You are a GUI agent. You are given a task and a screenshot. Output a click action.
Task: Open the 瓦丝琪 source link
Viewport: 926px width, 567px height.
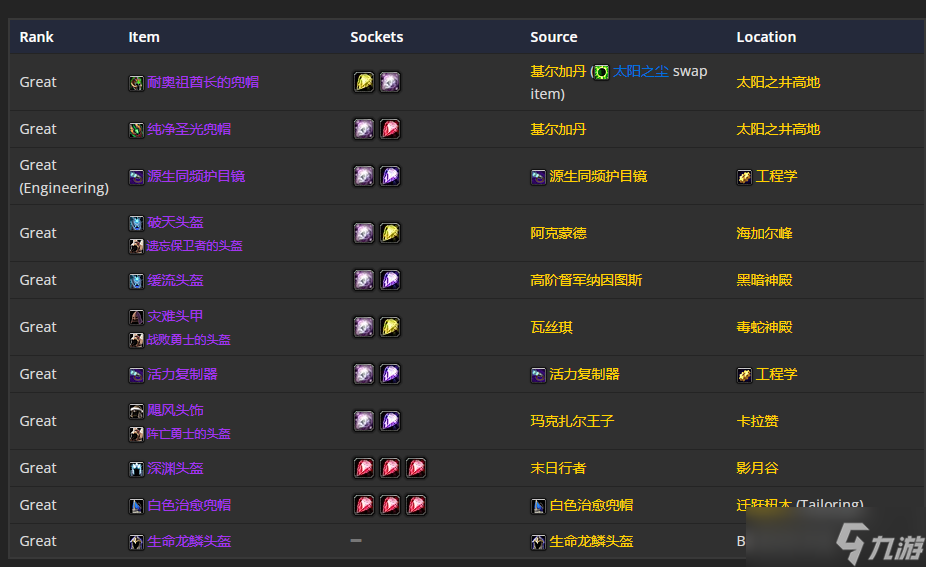point(552,327)
